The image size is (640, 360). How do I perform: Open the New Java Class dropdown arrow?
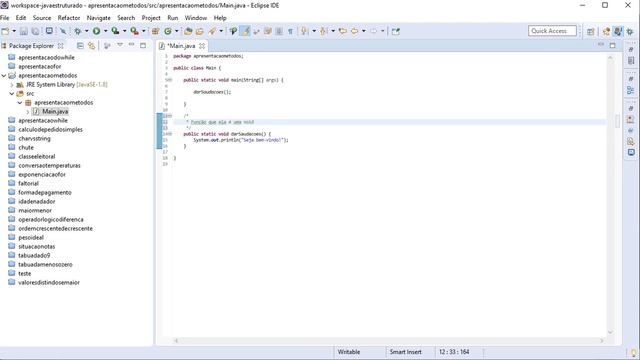[x=177, y=31]
